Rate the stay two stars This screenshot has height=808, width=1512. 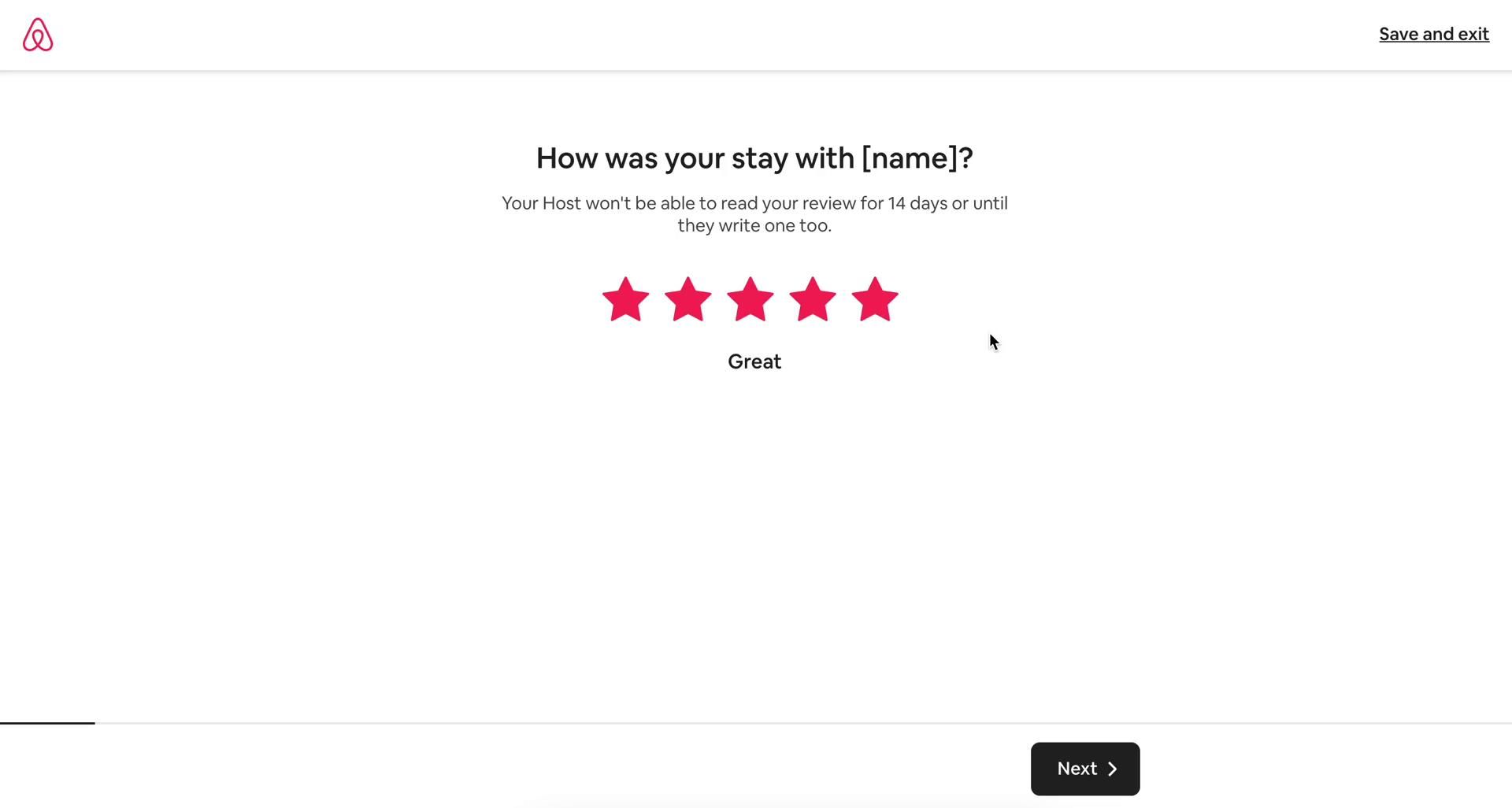[x=688, y=299]
